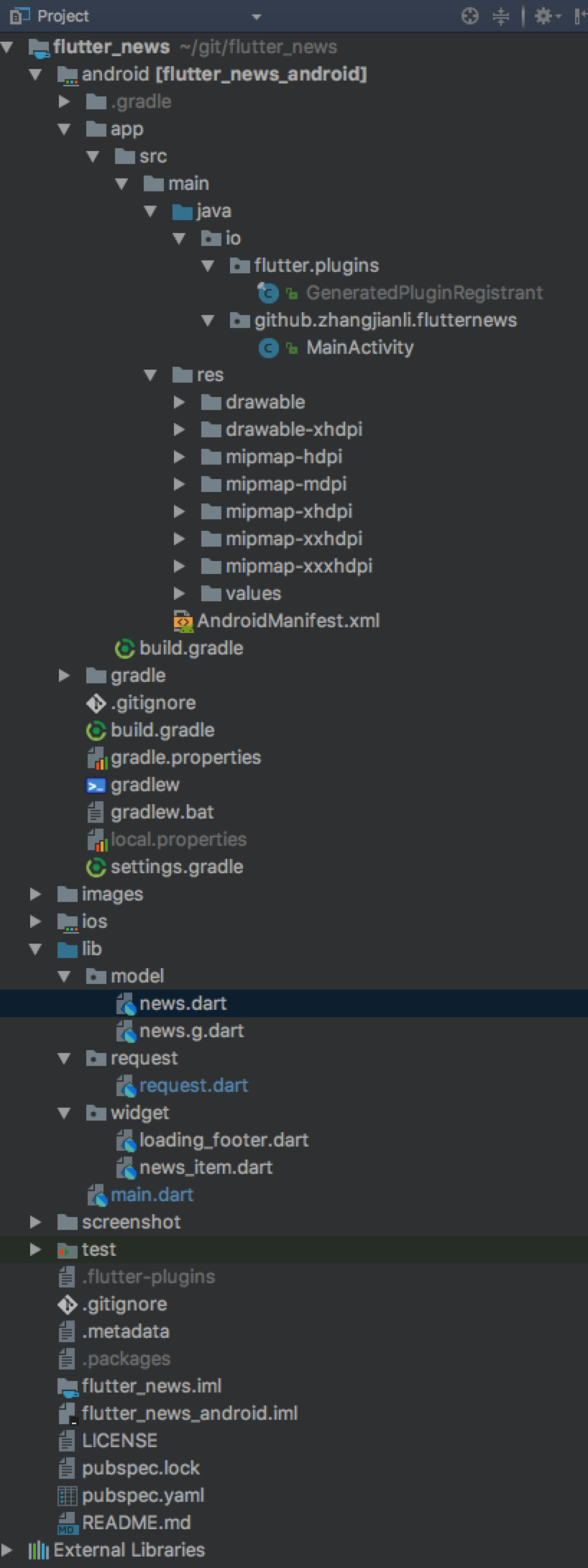The height and width of the screenshot is (1568, 588).
Task: Select the .metadata file
Action: (126, 1331)
